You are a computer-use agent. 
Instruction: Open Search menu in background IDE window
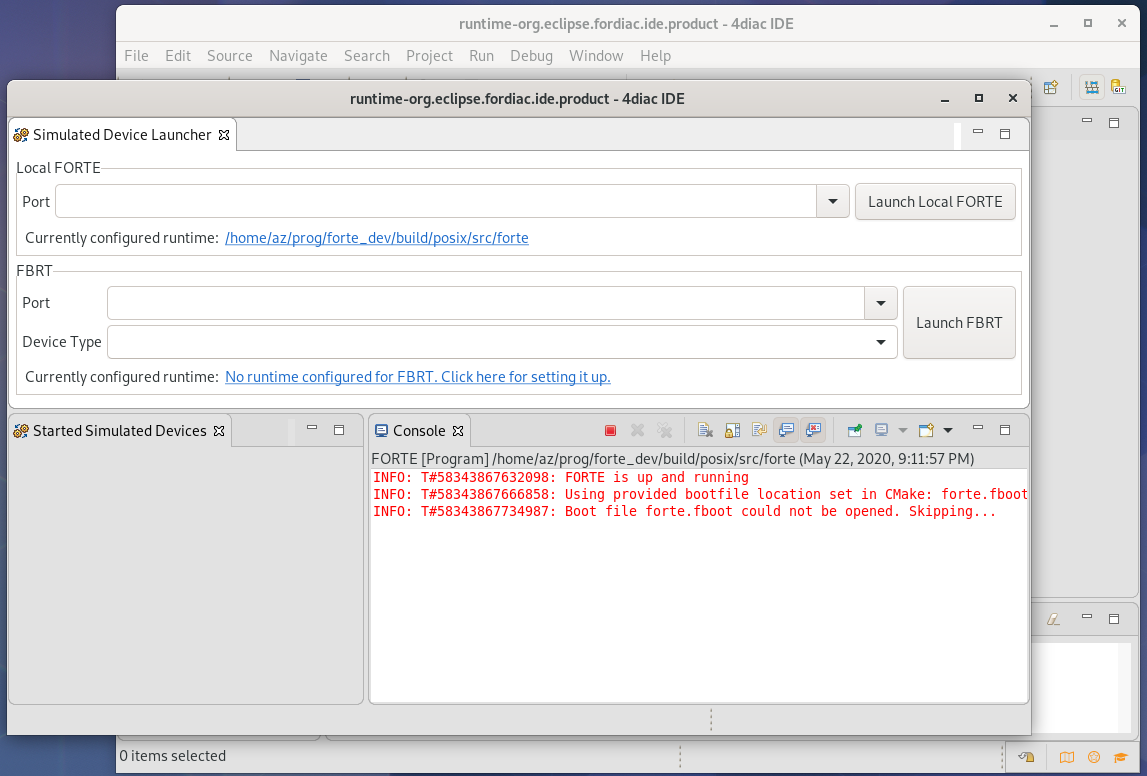pyautogui.click(x=366, y=56)
